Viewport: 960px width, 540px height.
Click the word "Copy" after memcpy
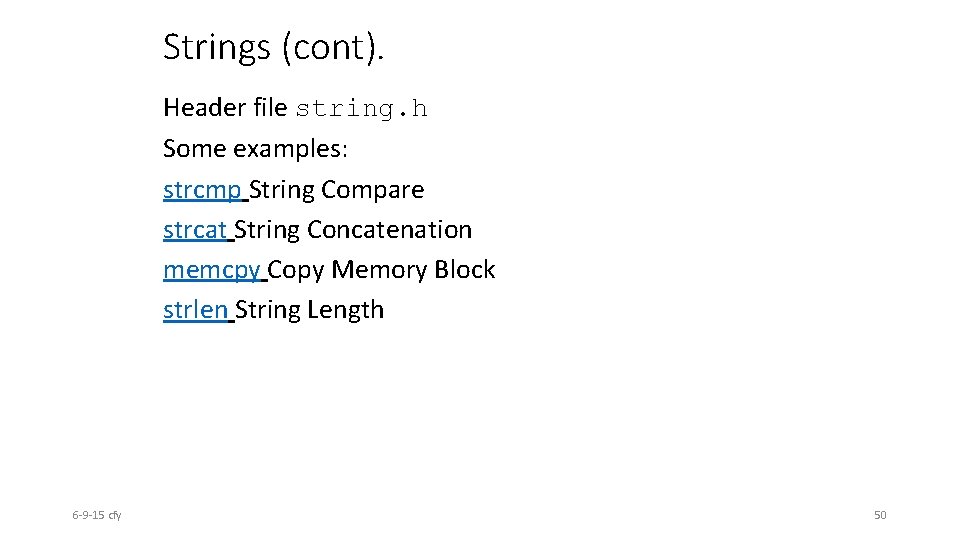[x=296, y=270]
